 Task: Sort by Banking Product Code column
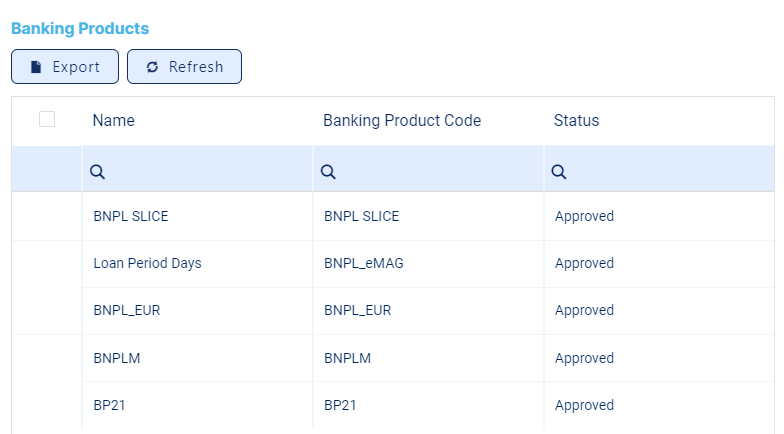[402, 121]
